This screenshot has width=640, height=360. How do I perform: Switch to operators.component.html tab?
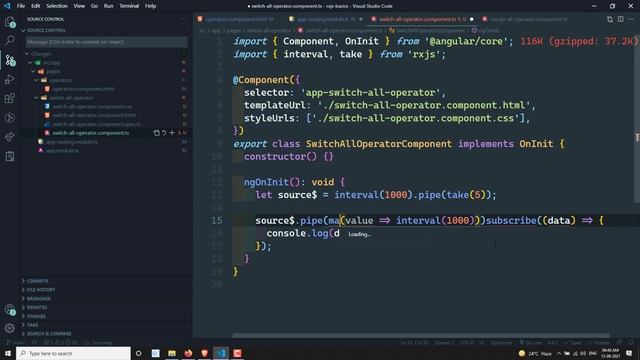(x=239, y=19)
